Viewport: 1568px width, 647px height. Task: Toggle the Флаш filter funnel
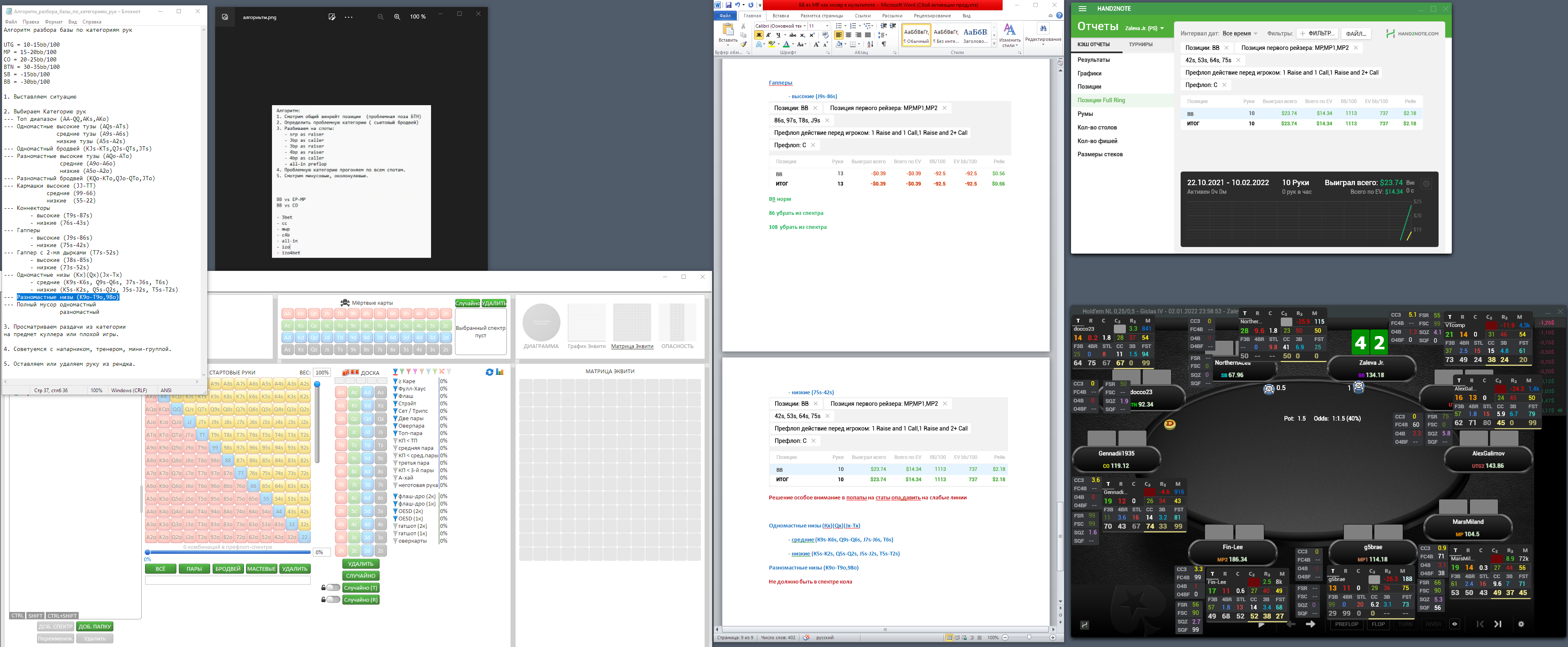(396, 396)
